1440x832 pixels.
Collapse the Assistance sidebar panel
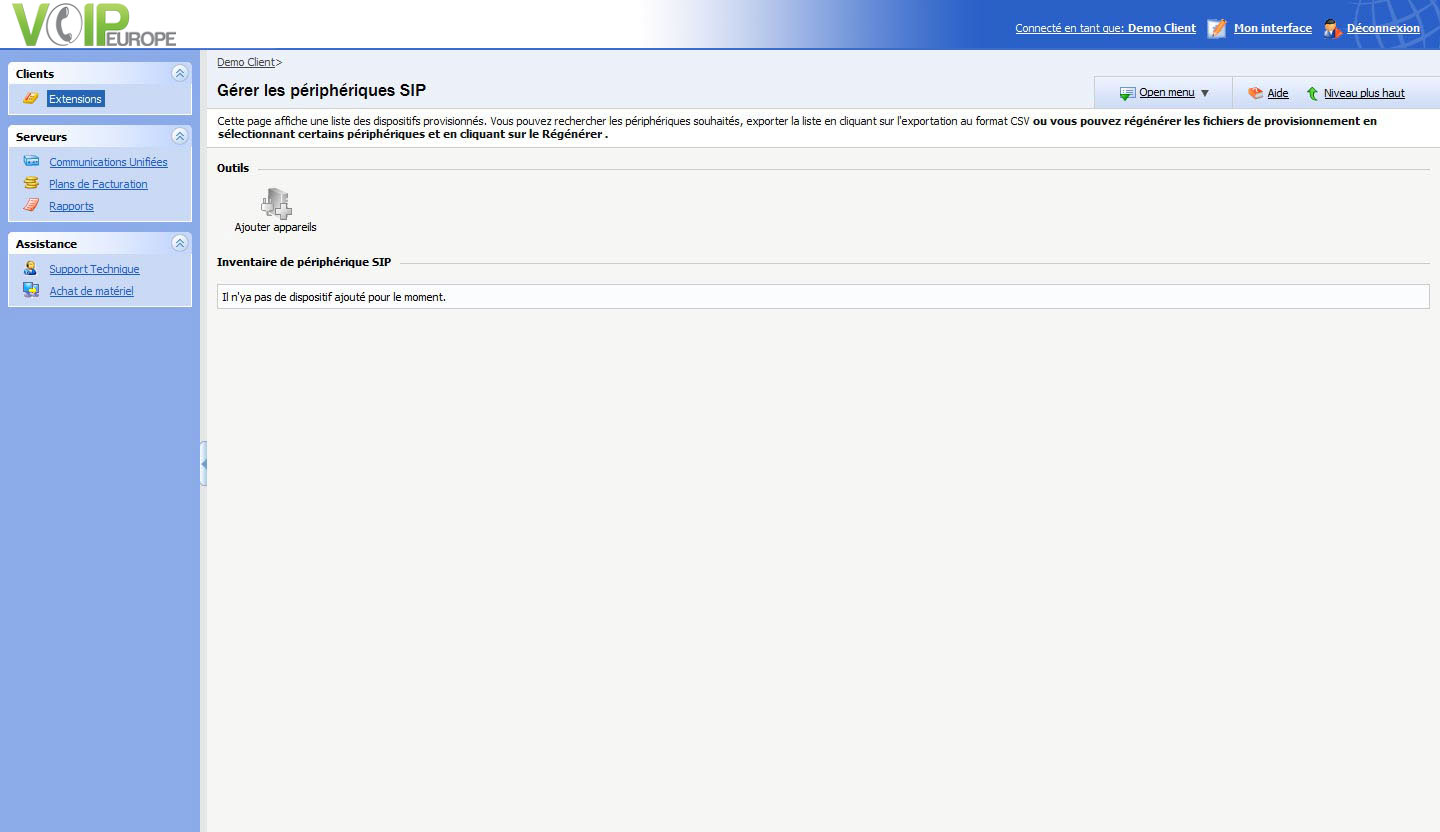(180, 243)
